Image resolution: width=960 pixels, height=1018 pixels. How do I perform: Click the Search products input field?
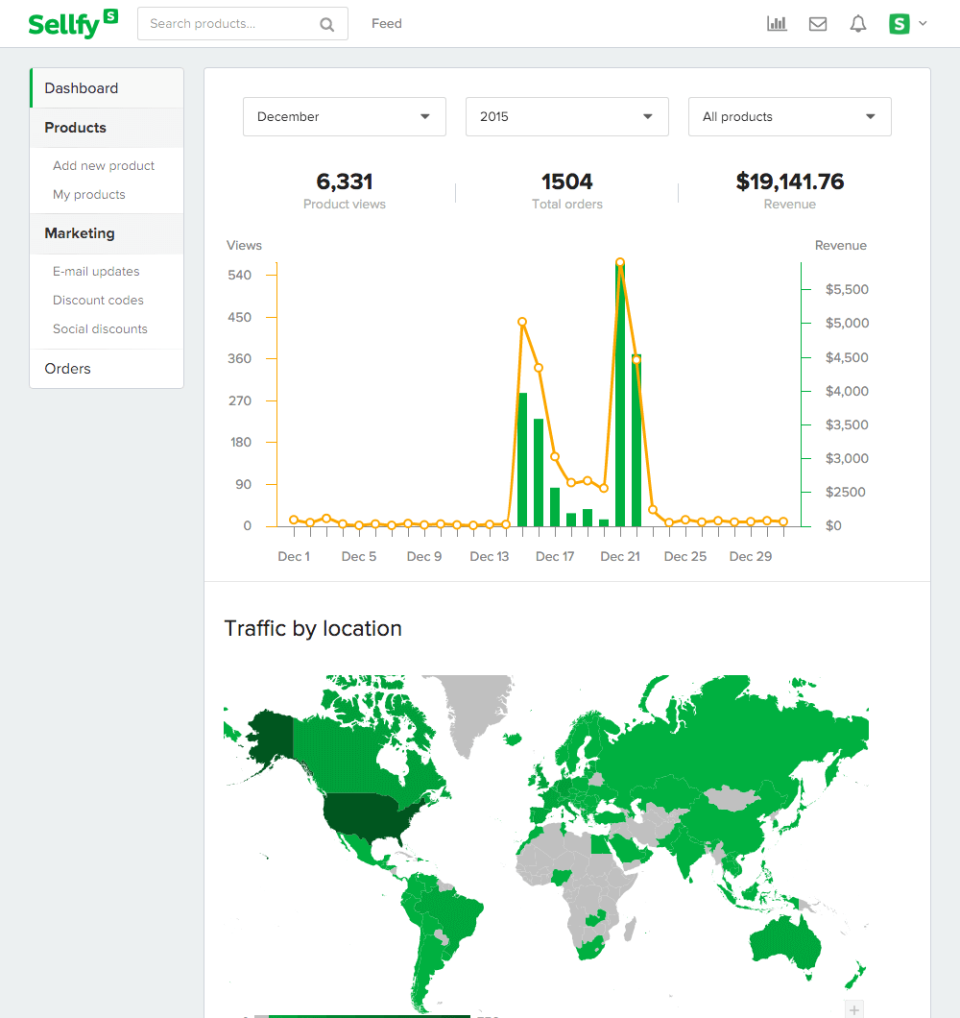[230, 24]
